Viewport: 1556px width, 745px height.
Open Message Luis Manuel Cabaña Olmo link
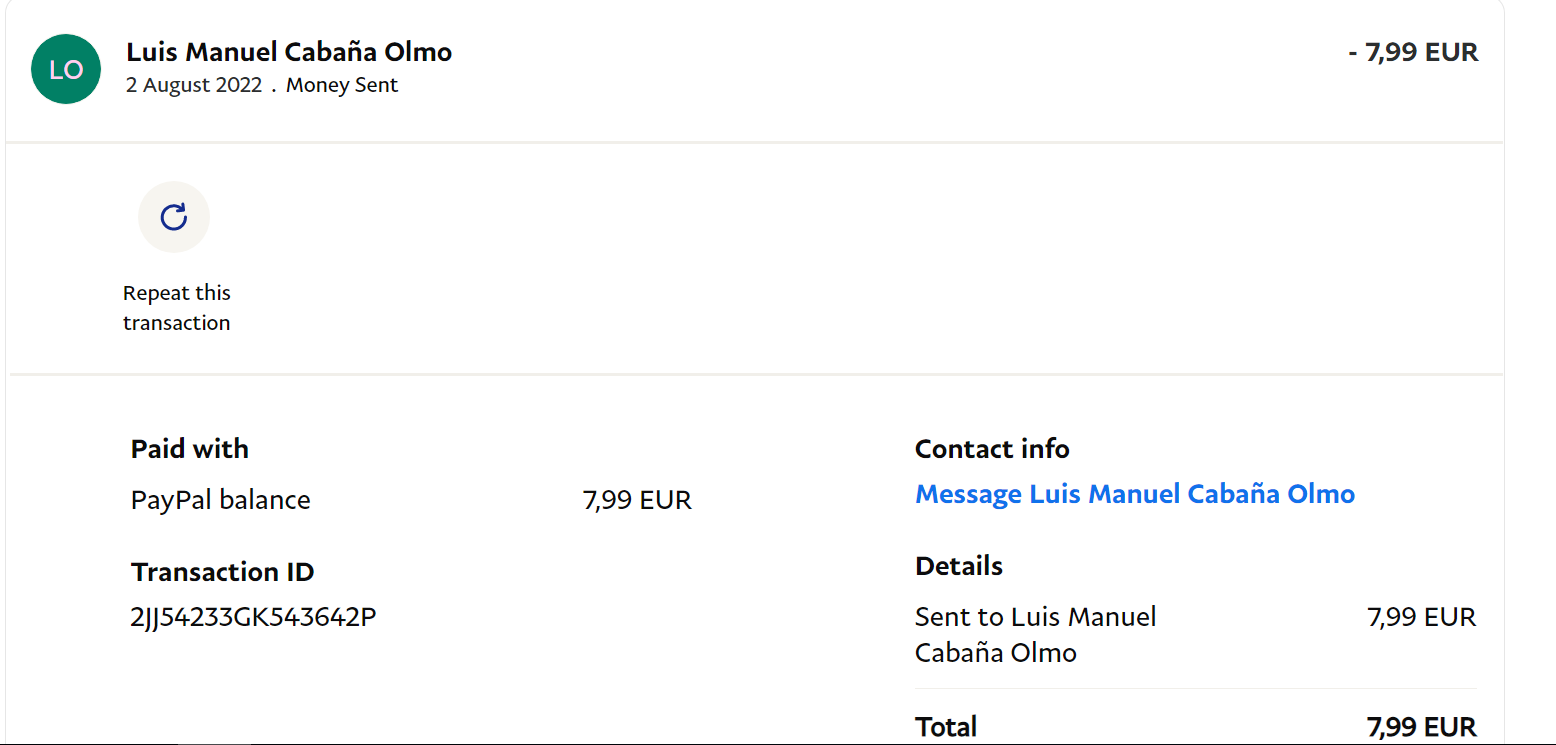coord(1135,494)
